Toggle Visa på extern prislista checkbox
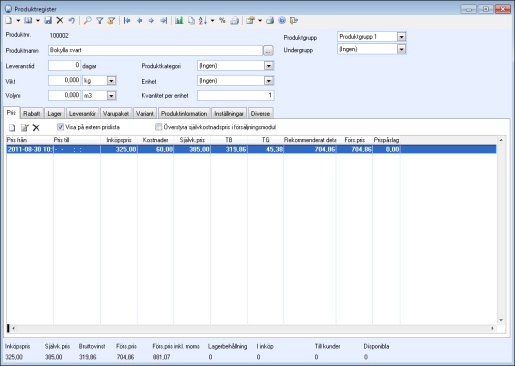This screenshot has height=366, width=515. coord(60,127)
